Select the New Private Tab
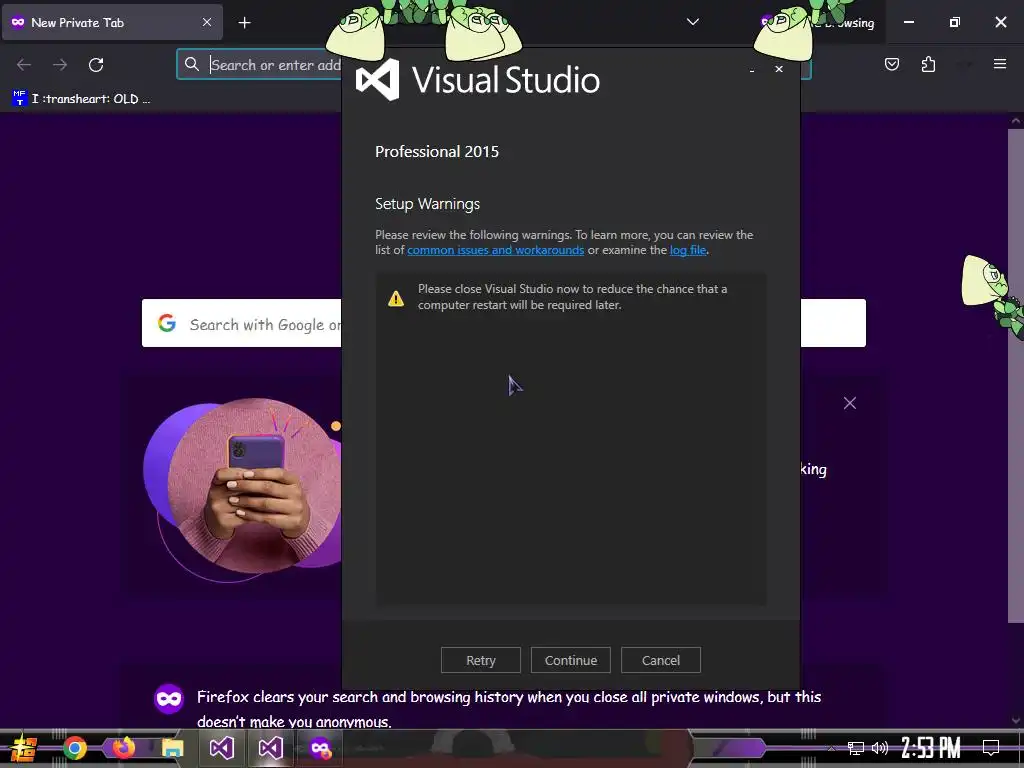Viewport: 1024px width, 768px height. (x=112, y=22)
